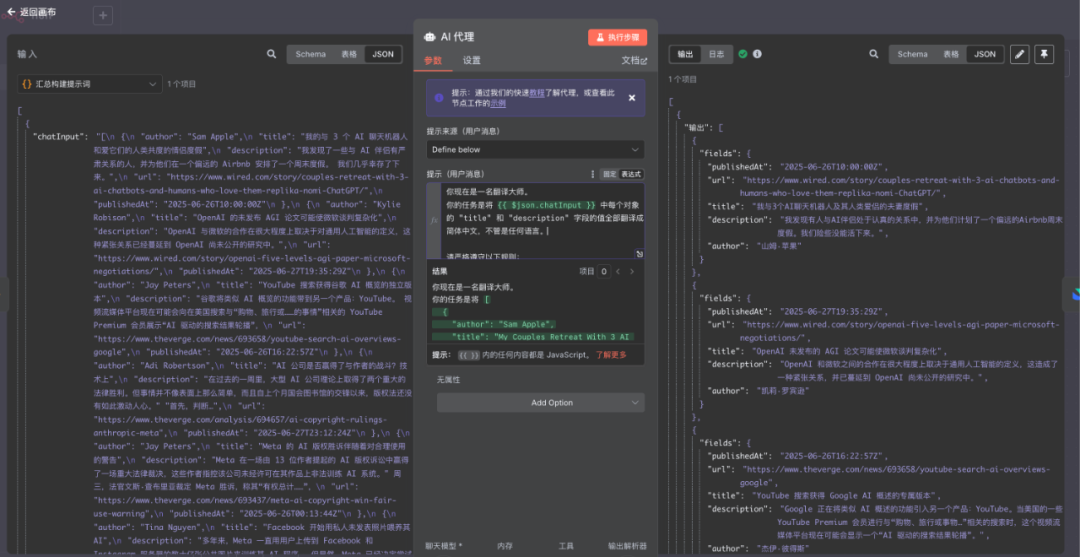The image size is (1080, 557).
Task: Click the 提示来源（用户消息）label
Action: pos(463,131)
